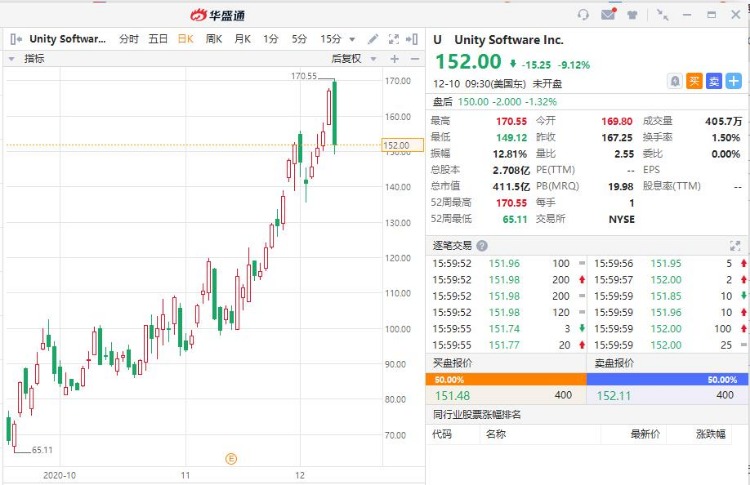Zoom in chart with plus icon
The height and width of the screenshot is (485, 750).
(x=395, y=59)
